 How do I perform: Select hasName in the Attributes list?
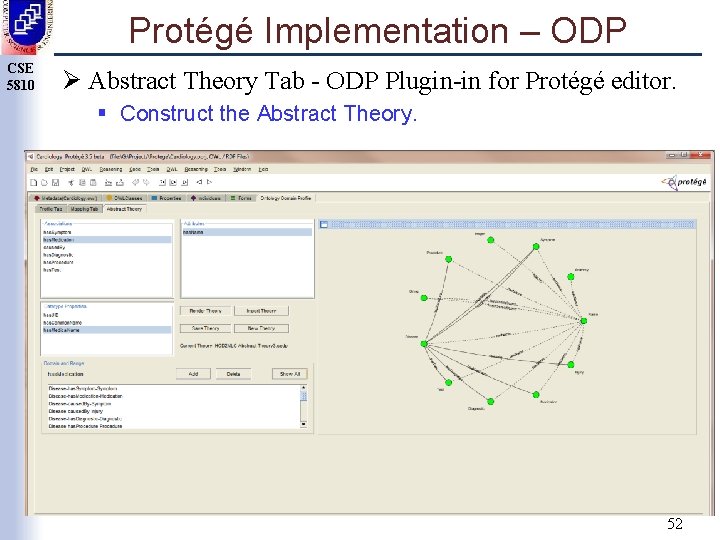point(247,232)
